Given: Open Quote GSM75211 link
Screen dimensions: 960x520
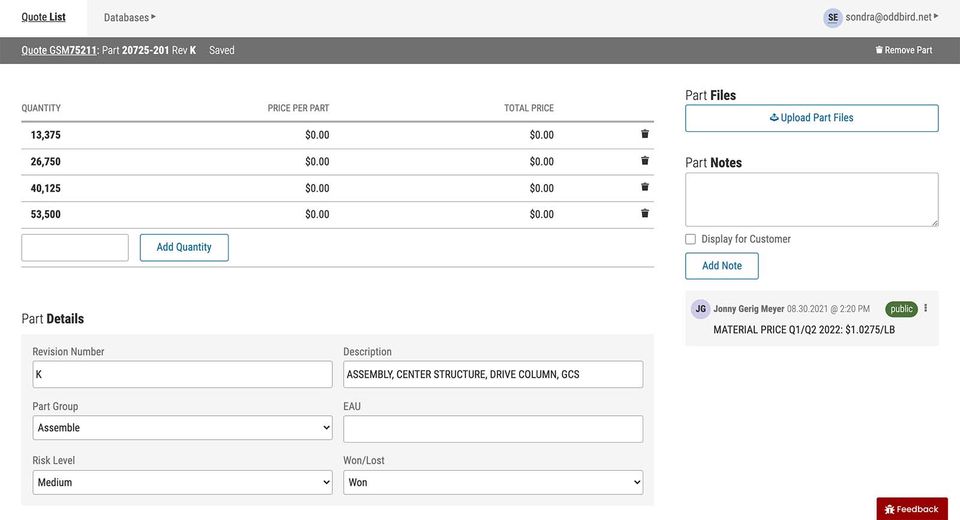Looking at the screenshot, I should tap(59, 50).
